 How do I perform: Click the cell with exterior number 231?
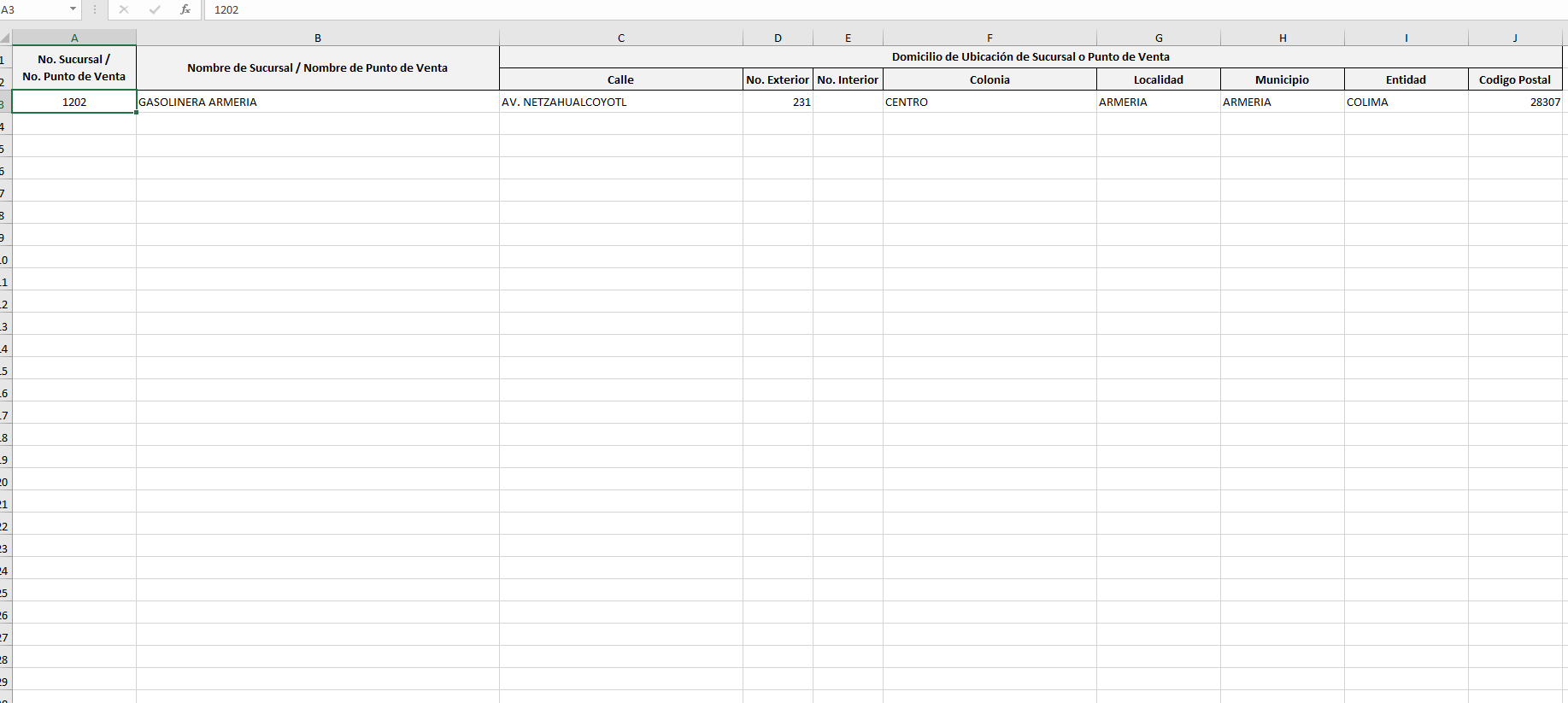pyautogui.click(x=778, y=102)
